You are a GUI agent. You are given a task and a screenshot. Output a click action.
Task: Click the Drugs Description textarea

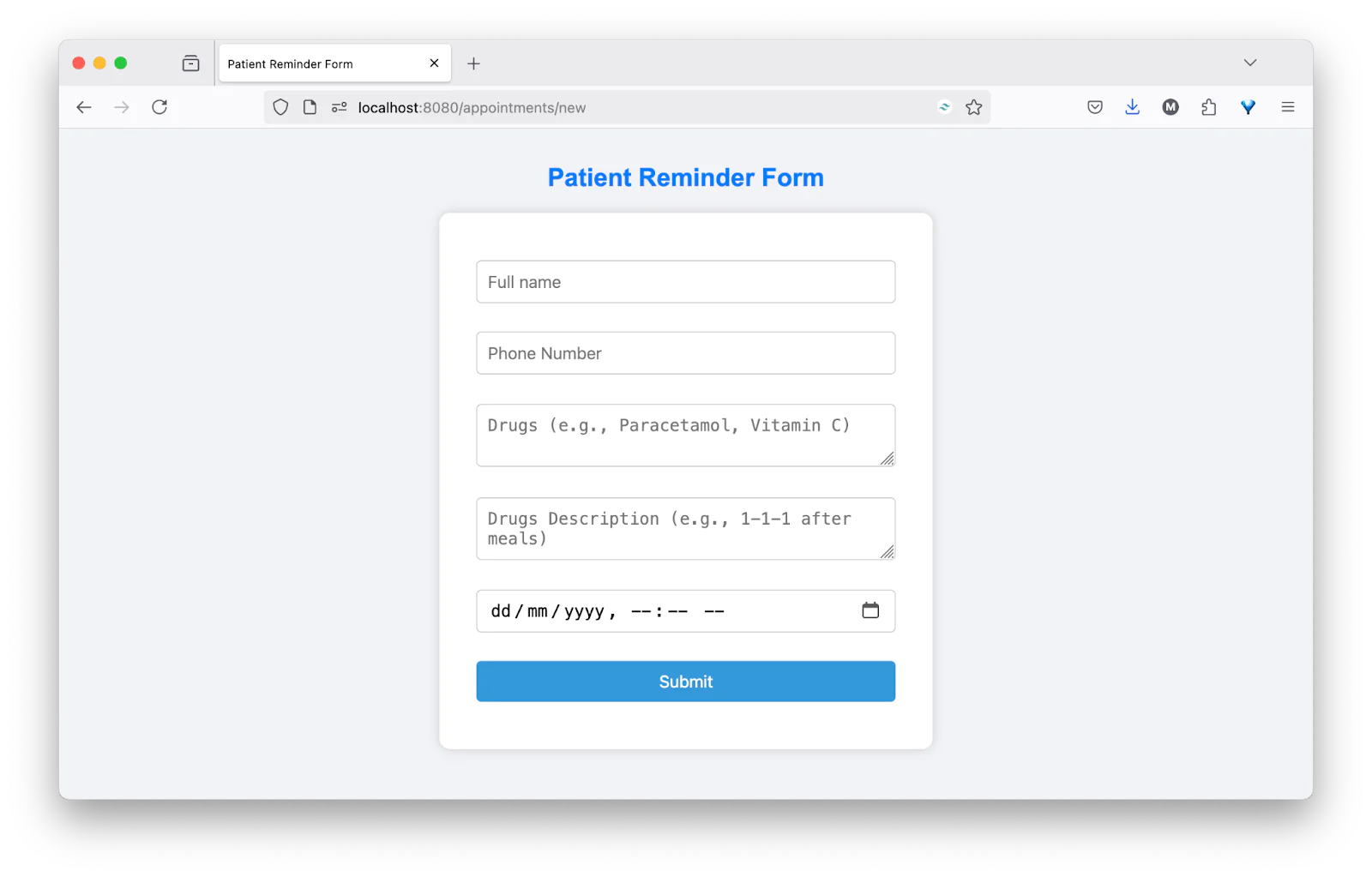tap(685, 528)
